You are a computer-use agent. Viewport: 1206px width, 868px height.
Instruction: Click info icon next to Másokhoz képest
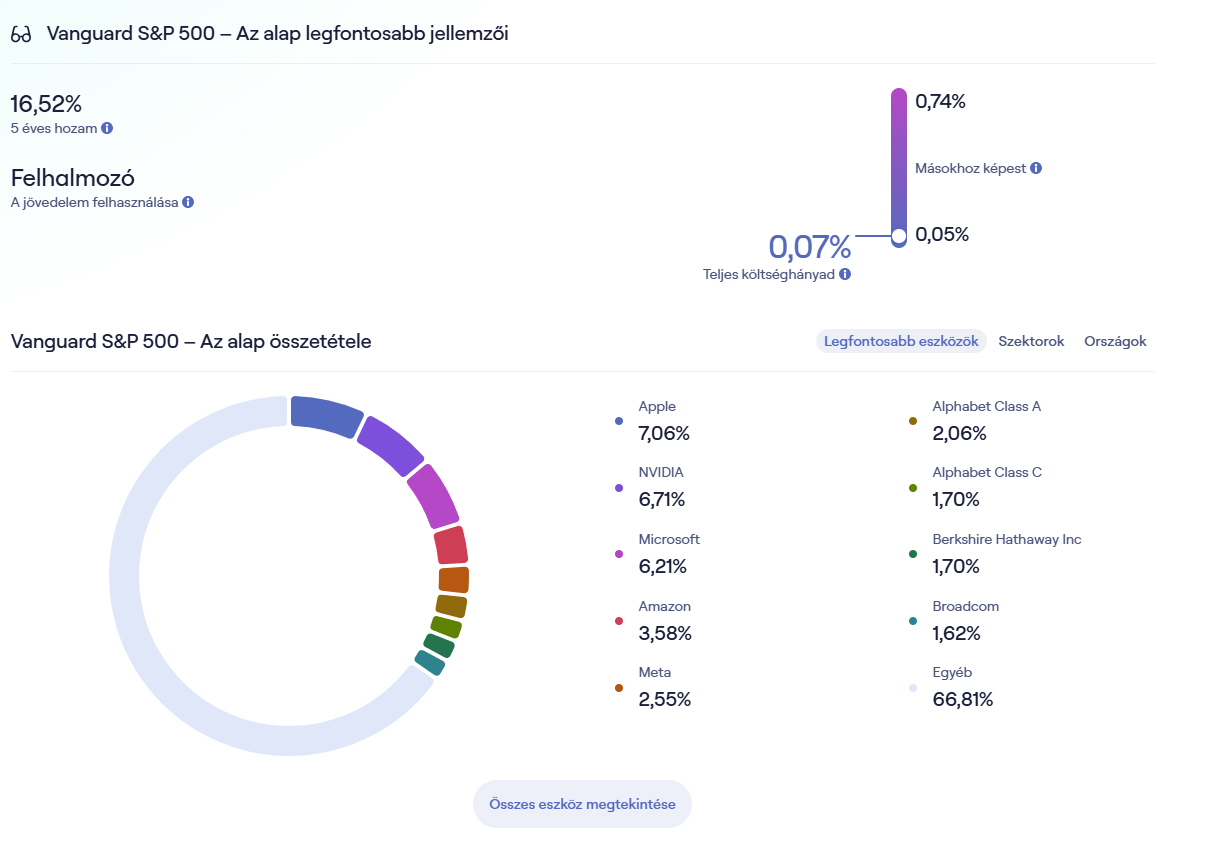coord(1036,168)
